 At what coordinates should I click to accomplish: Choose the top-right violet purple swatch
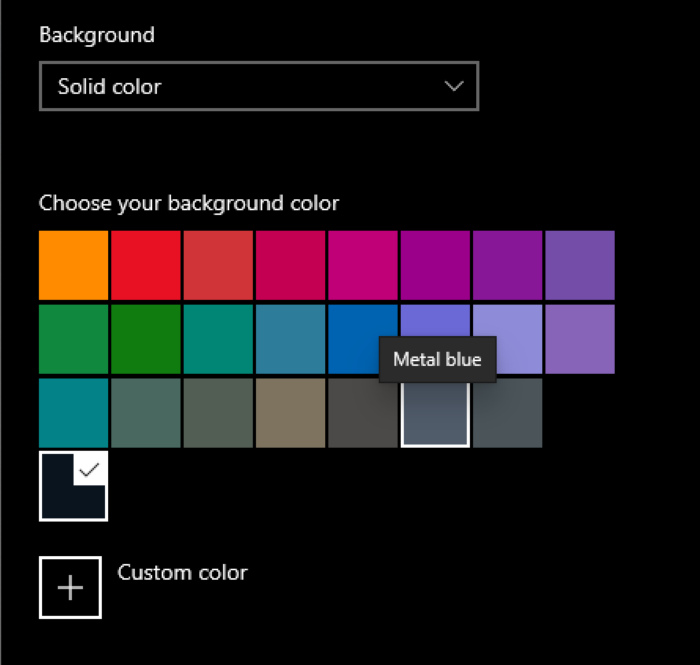tap(580, 265)
